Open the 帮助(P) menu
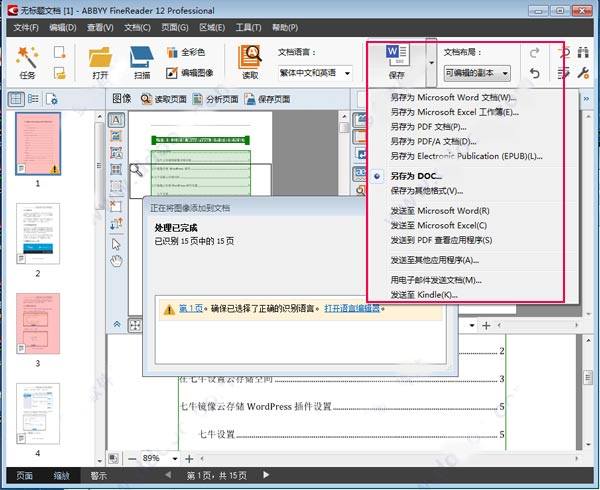This screenshot has width=600, height=490. 285,28
